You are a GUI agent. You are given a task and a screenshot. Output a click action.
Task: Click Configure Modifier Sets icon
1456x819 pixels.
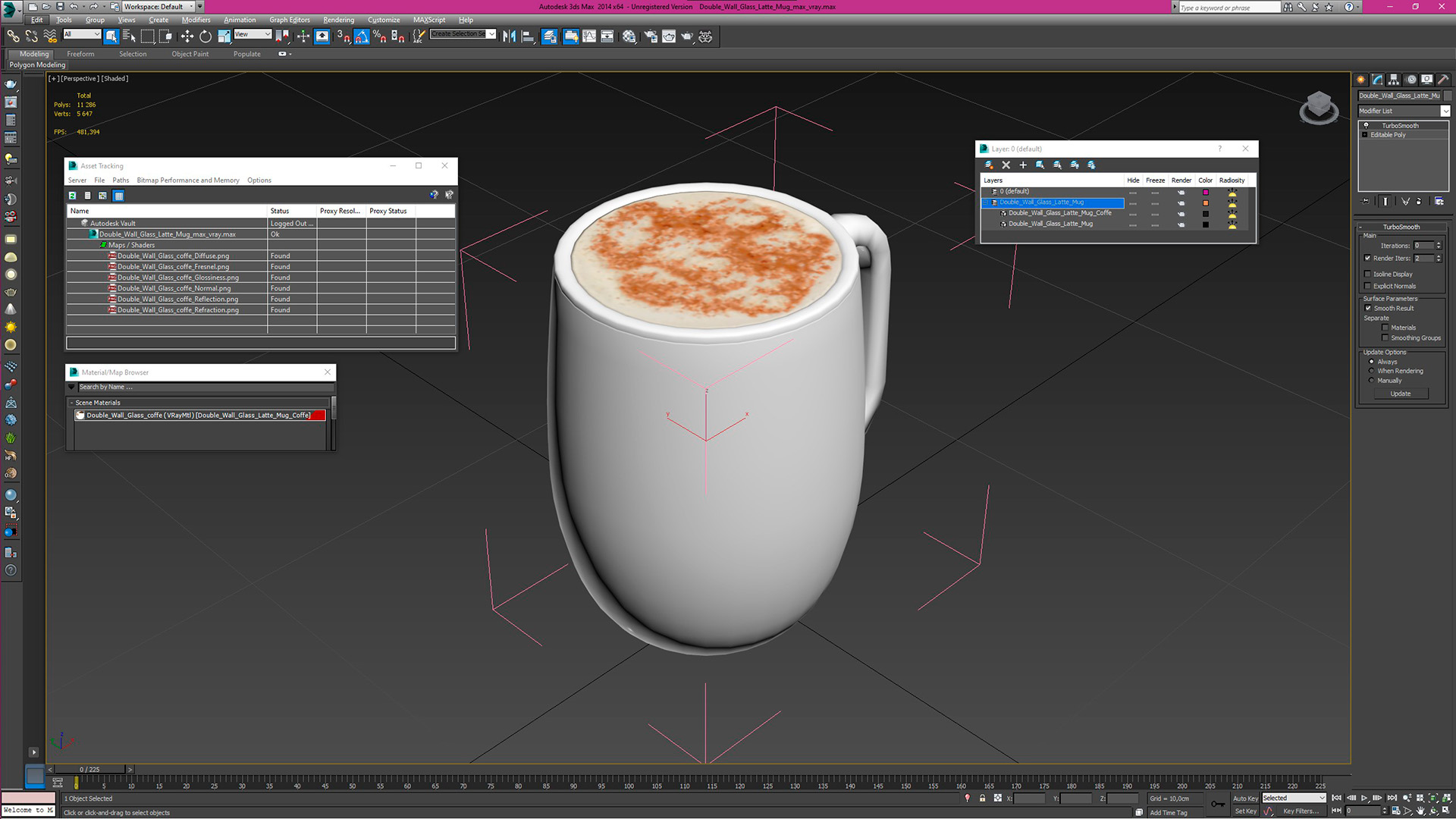point(1439,202)
